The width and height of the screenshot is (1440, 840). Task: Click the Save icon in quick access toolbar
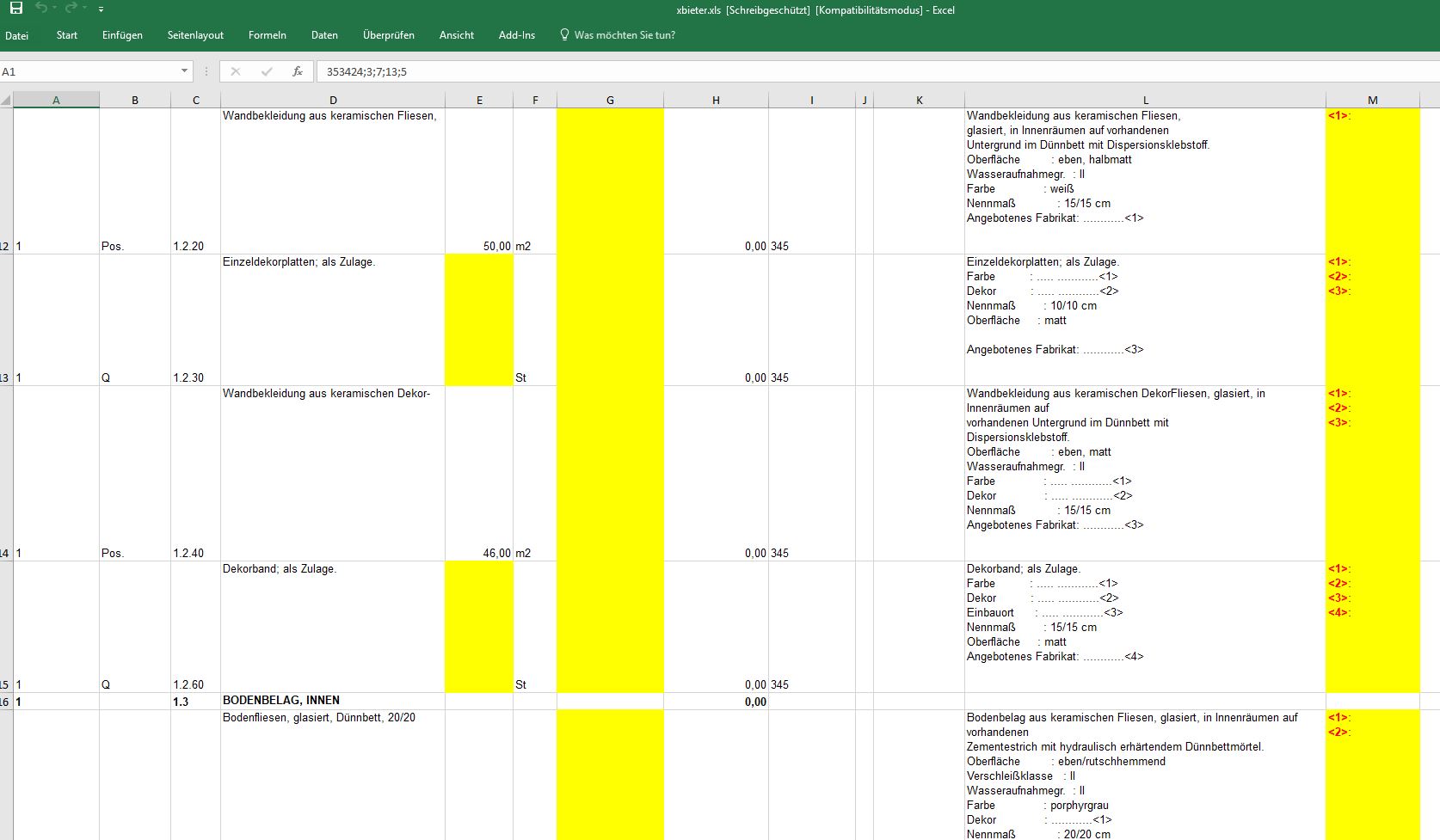tap(15, 9)
